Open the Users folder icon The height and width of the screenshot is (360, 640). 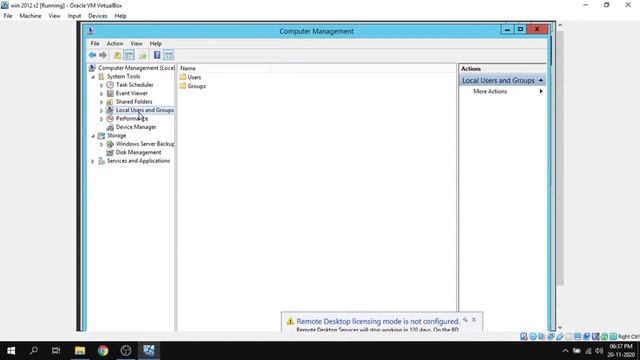coord(183,77)
